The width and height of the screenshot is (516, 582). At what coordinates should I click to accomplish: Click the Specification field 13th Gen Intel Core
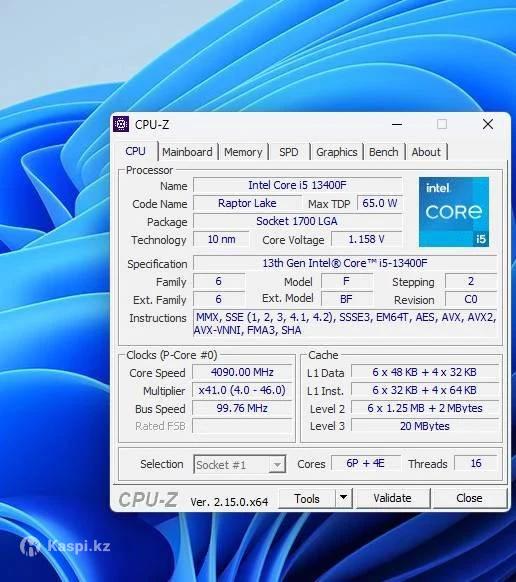tap(345, 263)
